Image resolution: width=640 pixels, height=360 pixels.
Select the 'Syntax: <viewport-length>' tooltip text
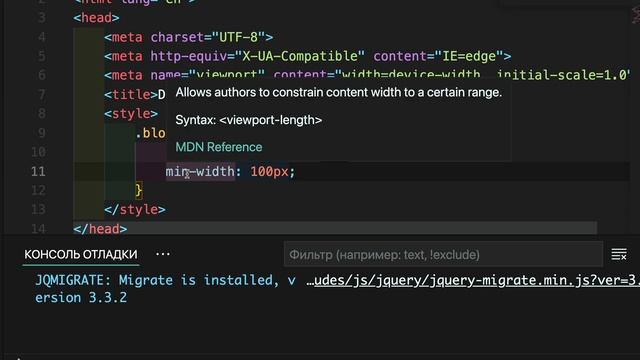pyautogui.click(x=249, y=120)
